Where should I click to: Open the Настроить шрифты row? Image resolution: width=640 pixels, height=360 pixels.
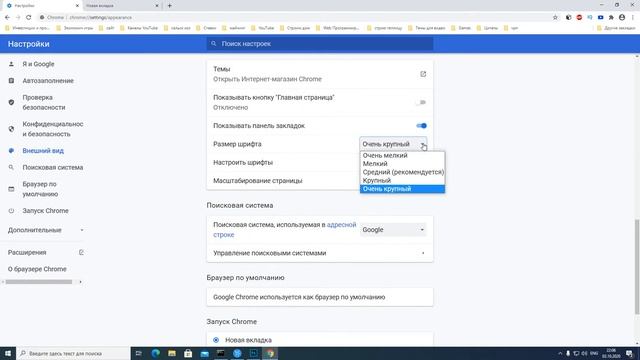tap(320, 162)
